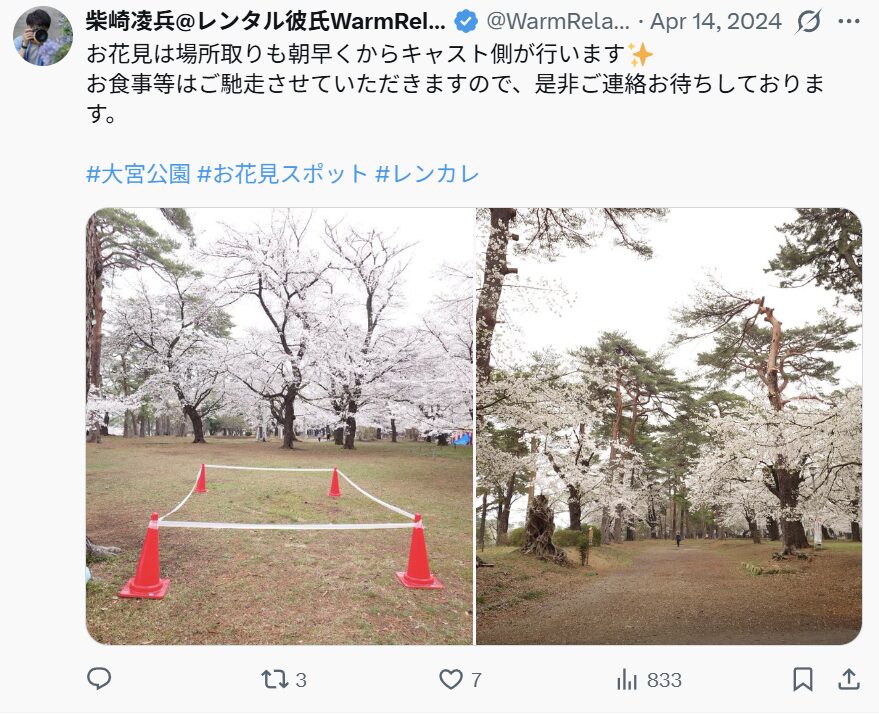The width and height of the screenshot is (879, 715).
Task: Open the user's profile avatar
Action: pos(43,36)
